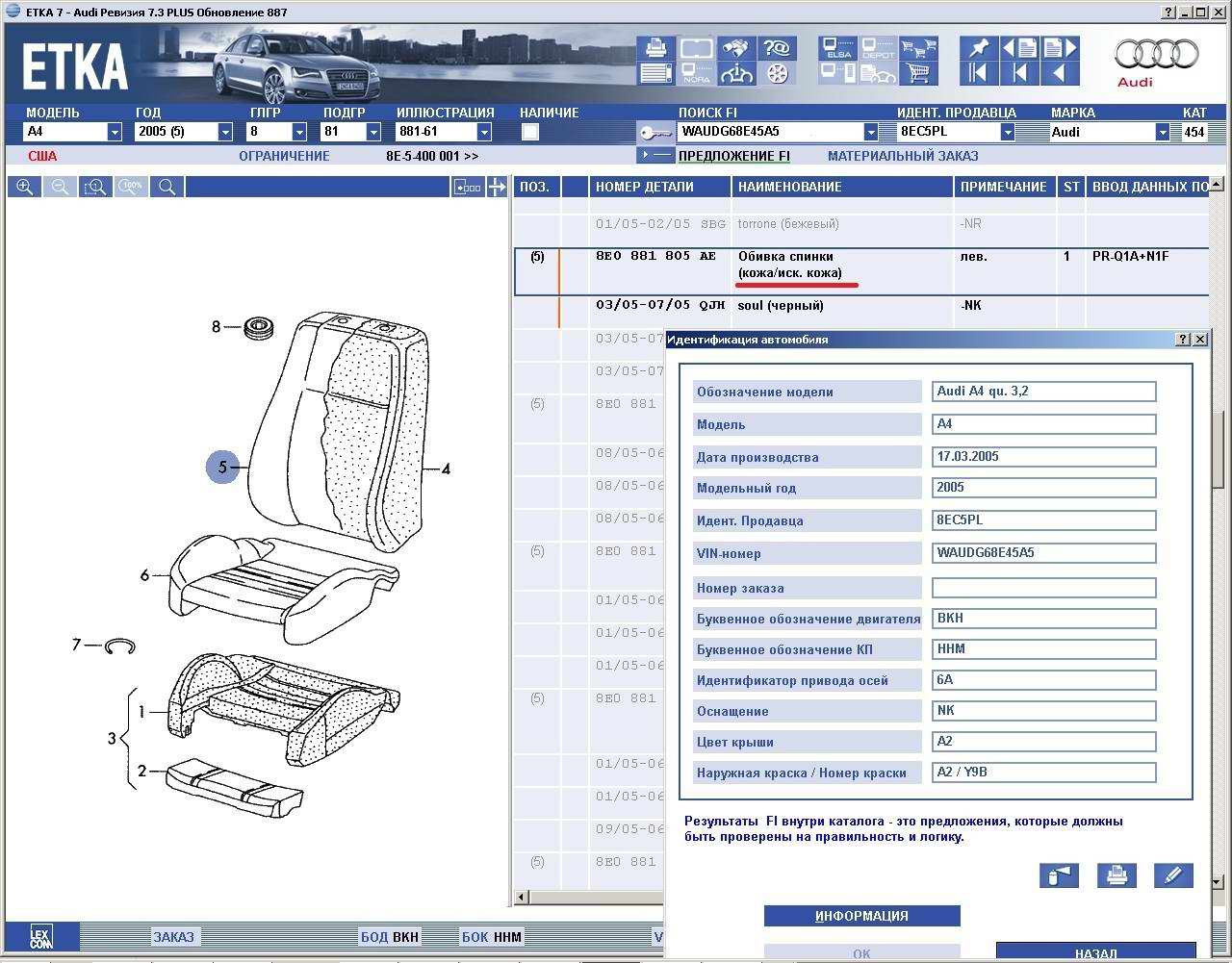The image size is (1232, 963).
Task: Zoom in on the illustration
Action: (25, 187)
